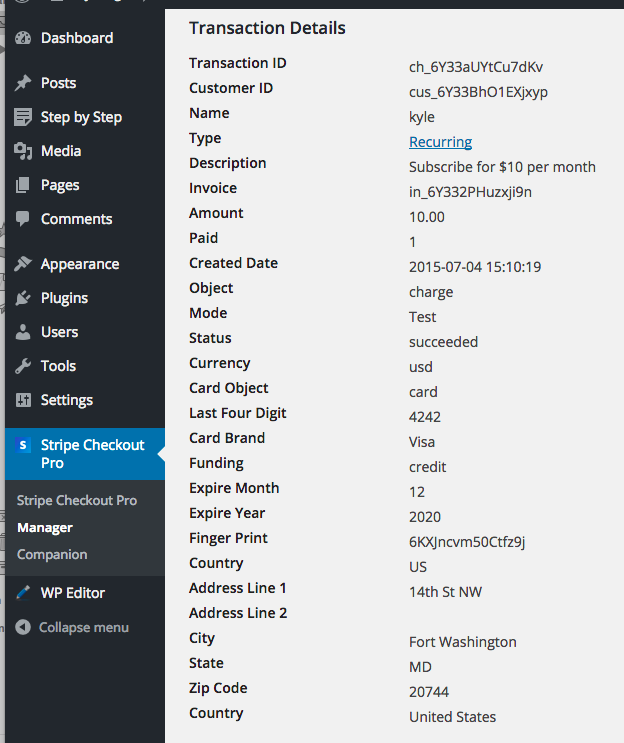This screenshot has height=743, width=624.
Task: Click the Users person icon
Action: click(x=23, y=332)
